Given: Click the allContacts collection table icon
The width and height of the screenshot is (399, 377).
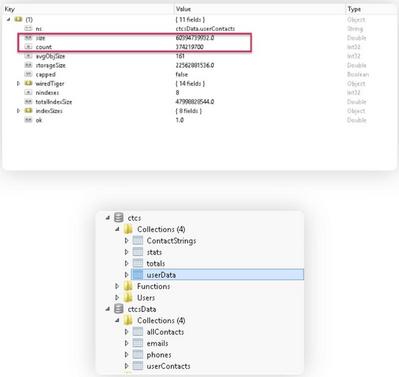Looking at the screenshot, I should [x=138, y=332].
